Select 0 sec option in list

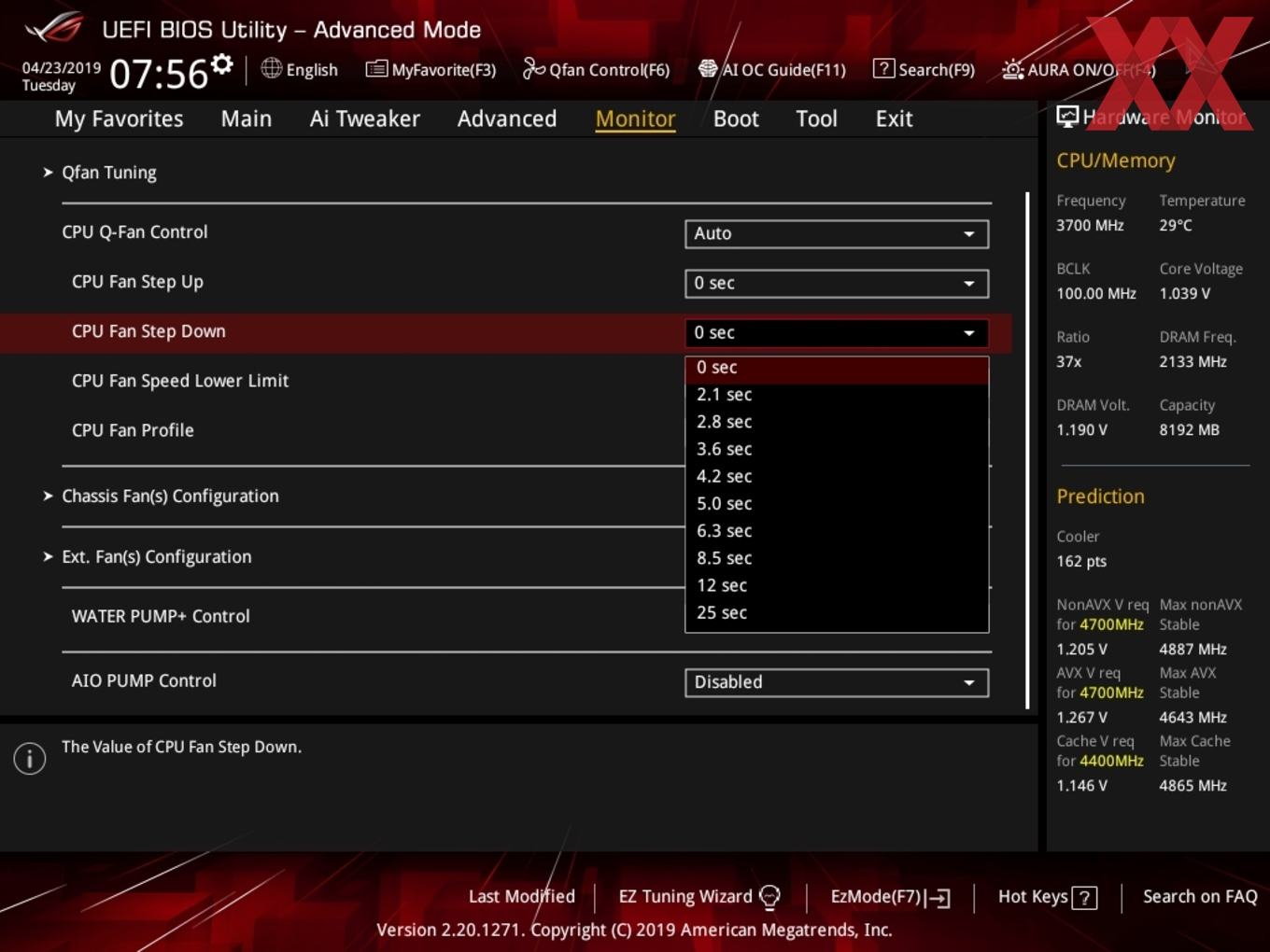837,368
